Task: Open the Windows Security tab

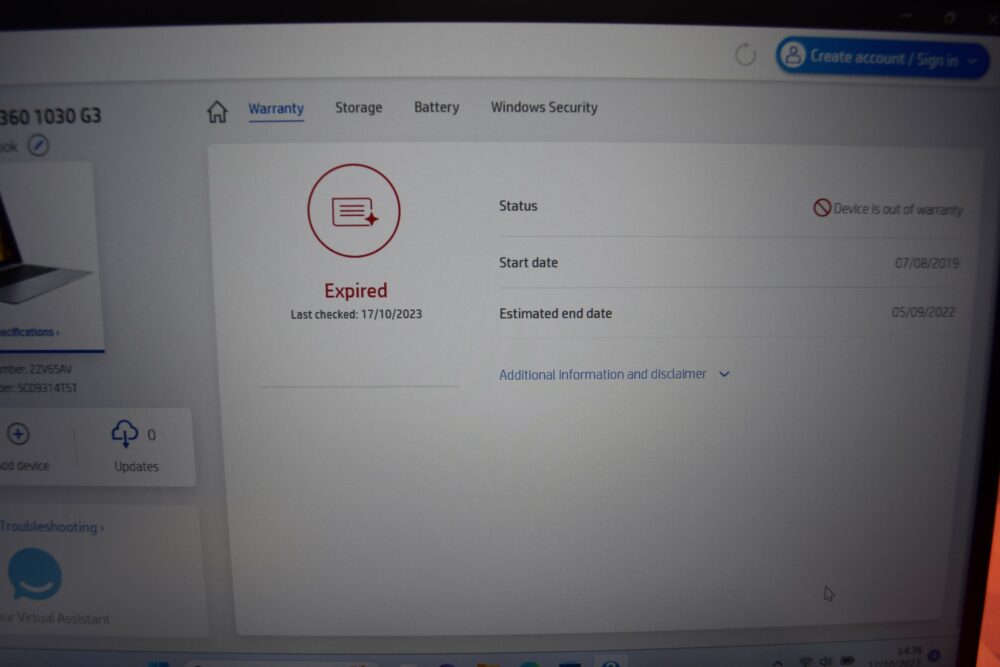Action: (544, 107)
